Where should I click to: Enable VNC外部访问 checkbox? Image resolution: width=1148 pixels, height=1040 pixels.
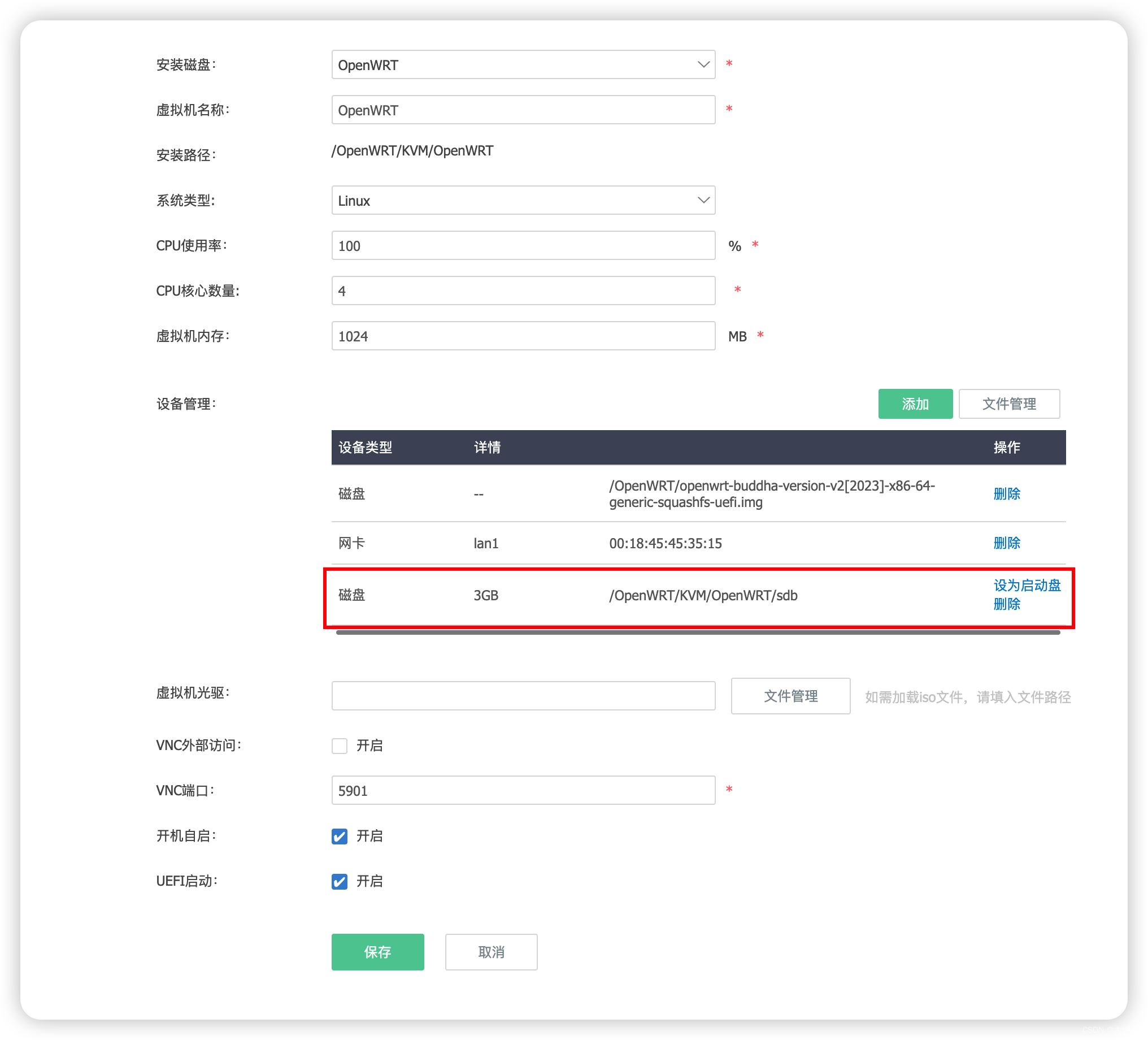(339, 746)
